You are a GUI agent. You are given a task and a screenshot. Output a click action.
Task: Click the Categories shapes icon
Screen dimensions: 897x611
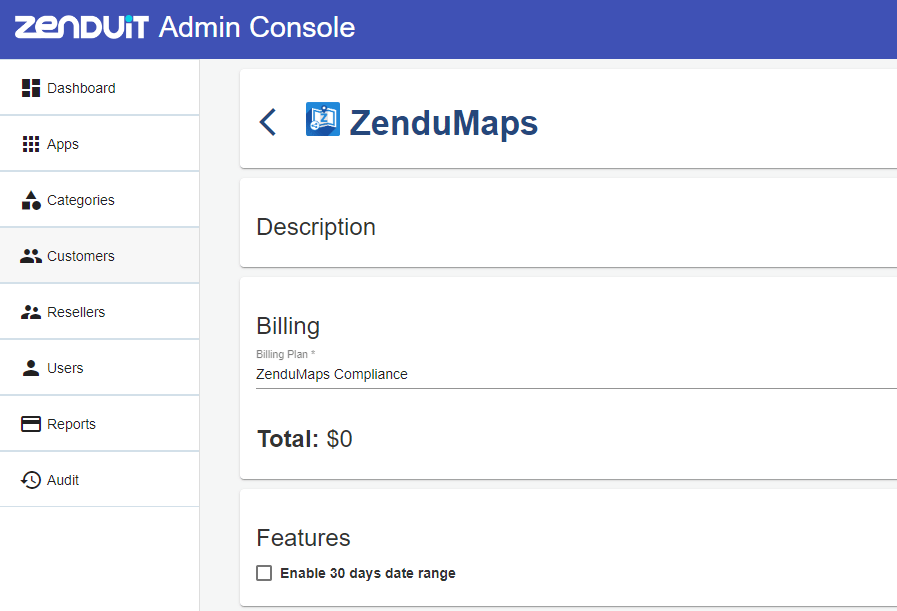tap(31, 200)
